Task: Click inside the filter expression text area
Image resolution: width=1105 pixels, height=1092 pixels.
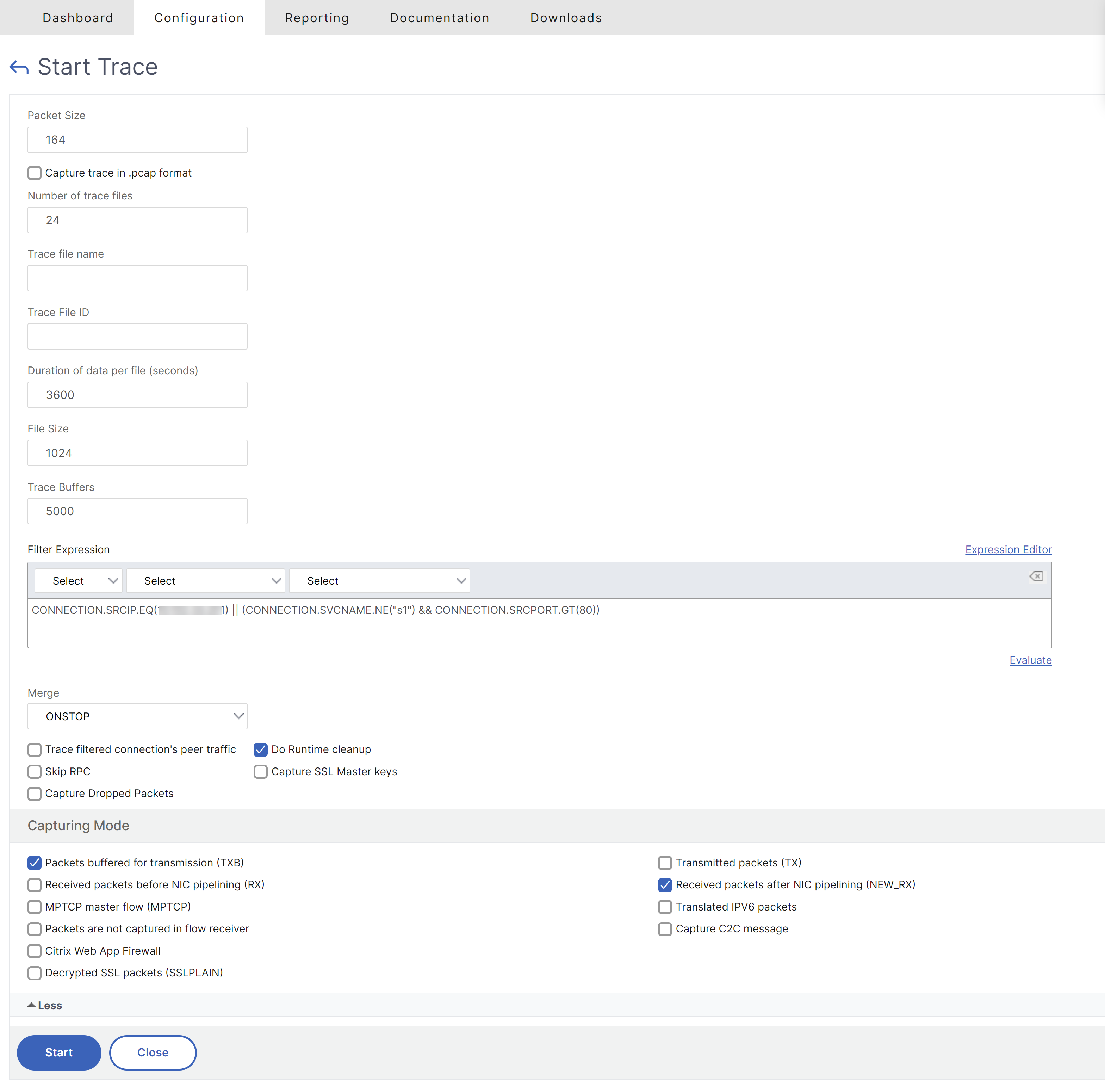Action: coord(539,623)
